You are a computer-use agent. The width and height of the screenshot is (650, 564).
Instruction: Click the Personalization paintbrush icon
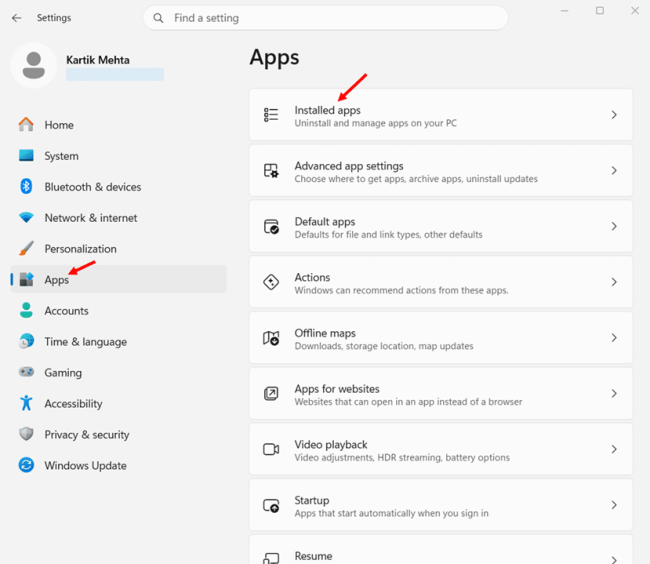pos(26,249)
